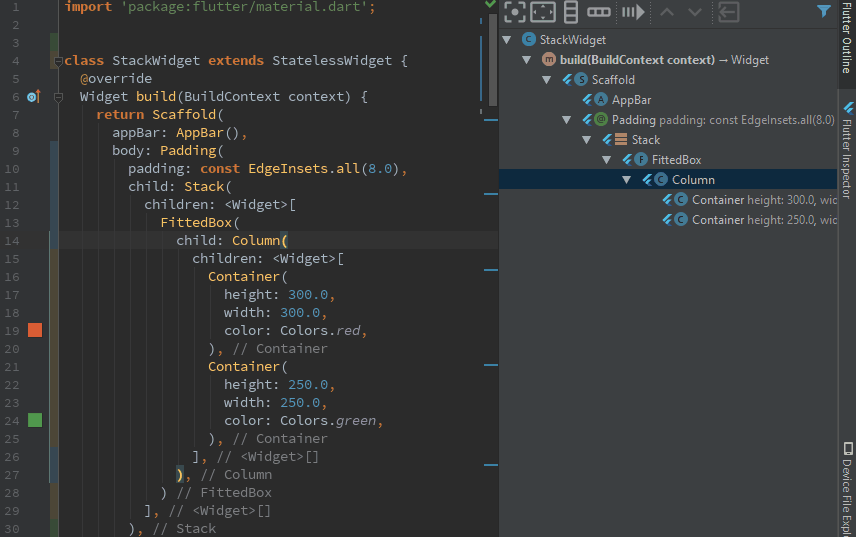Click the Wrap with Column toolbar icon
856x537 pixels.
point(571,12)
